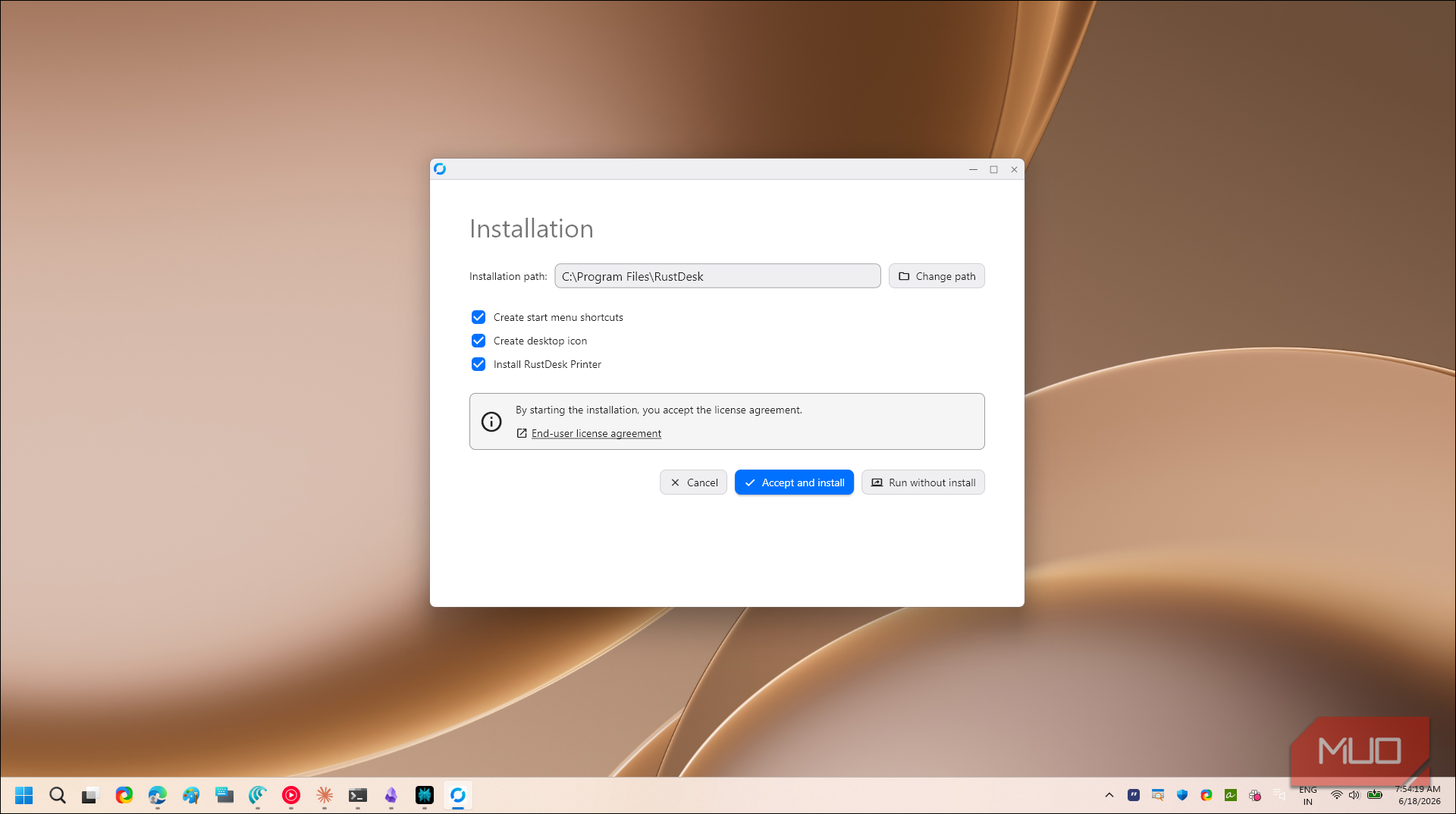1456x814 pixels.
Task: Click the quotation mark tray icon
Action: click(1134, 795)
